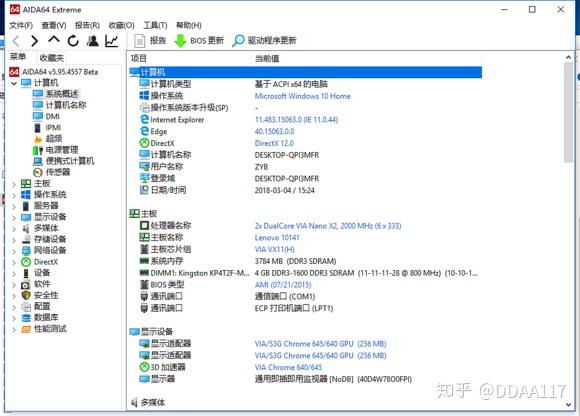Click the 驱动程序更新 magnifier icon

(x=238, y=41)
